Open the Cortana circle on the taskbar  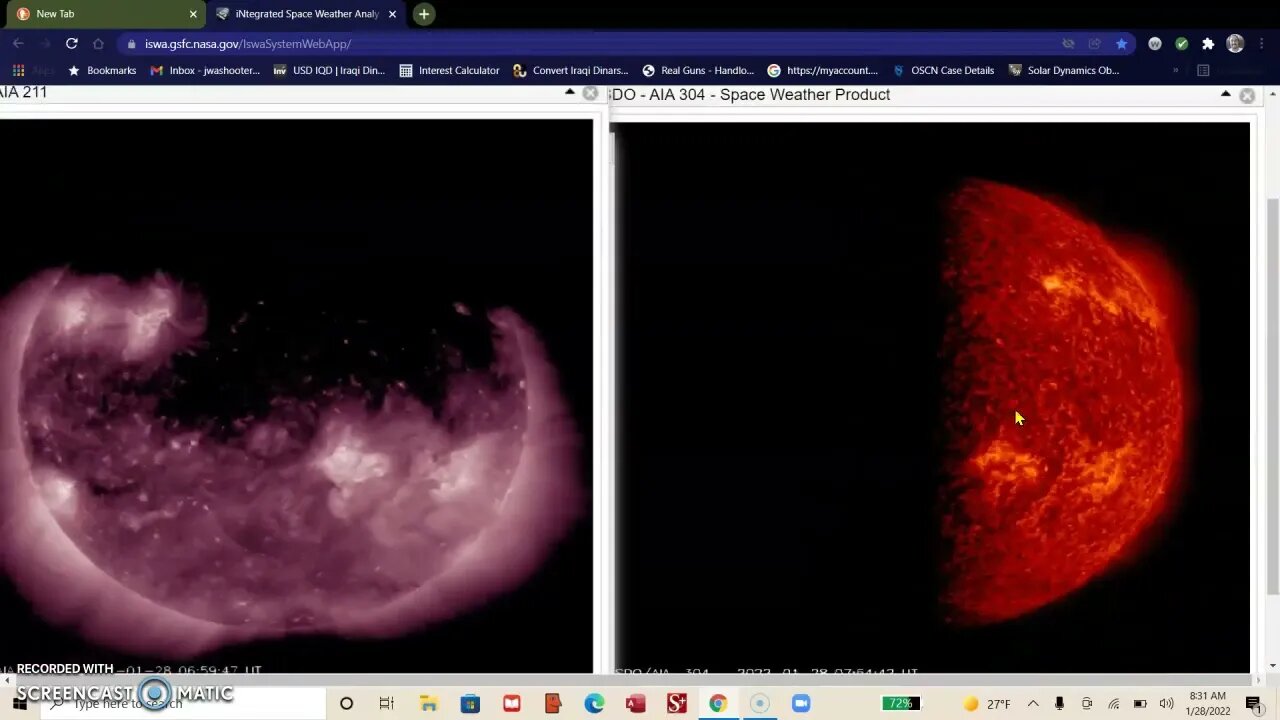pyautogui.click(x=346, y=704)
